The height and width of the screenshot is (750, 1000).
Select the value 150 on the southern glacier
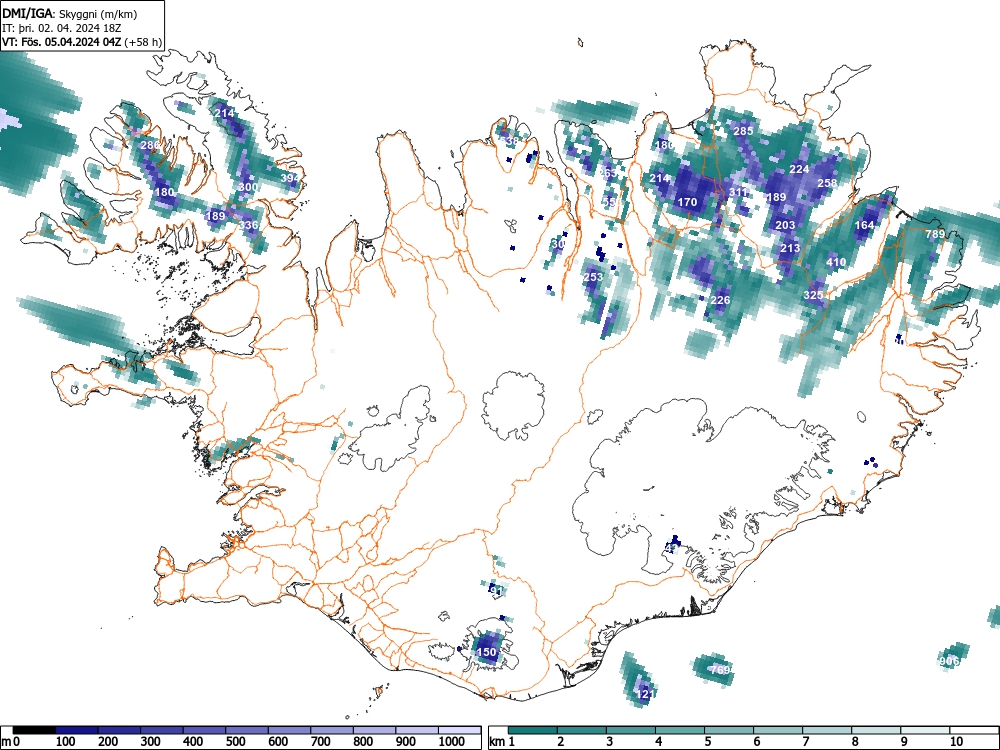486,652
